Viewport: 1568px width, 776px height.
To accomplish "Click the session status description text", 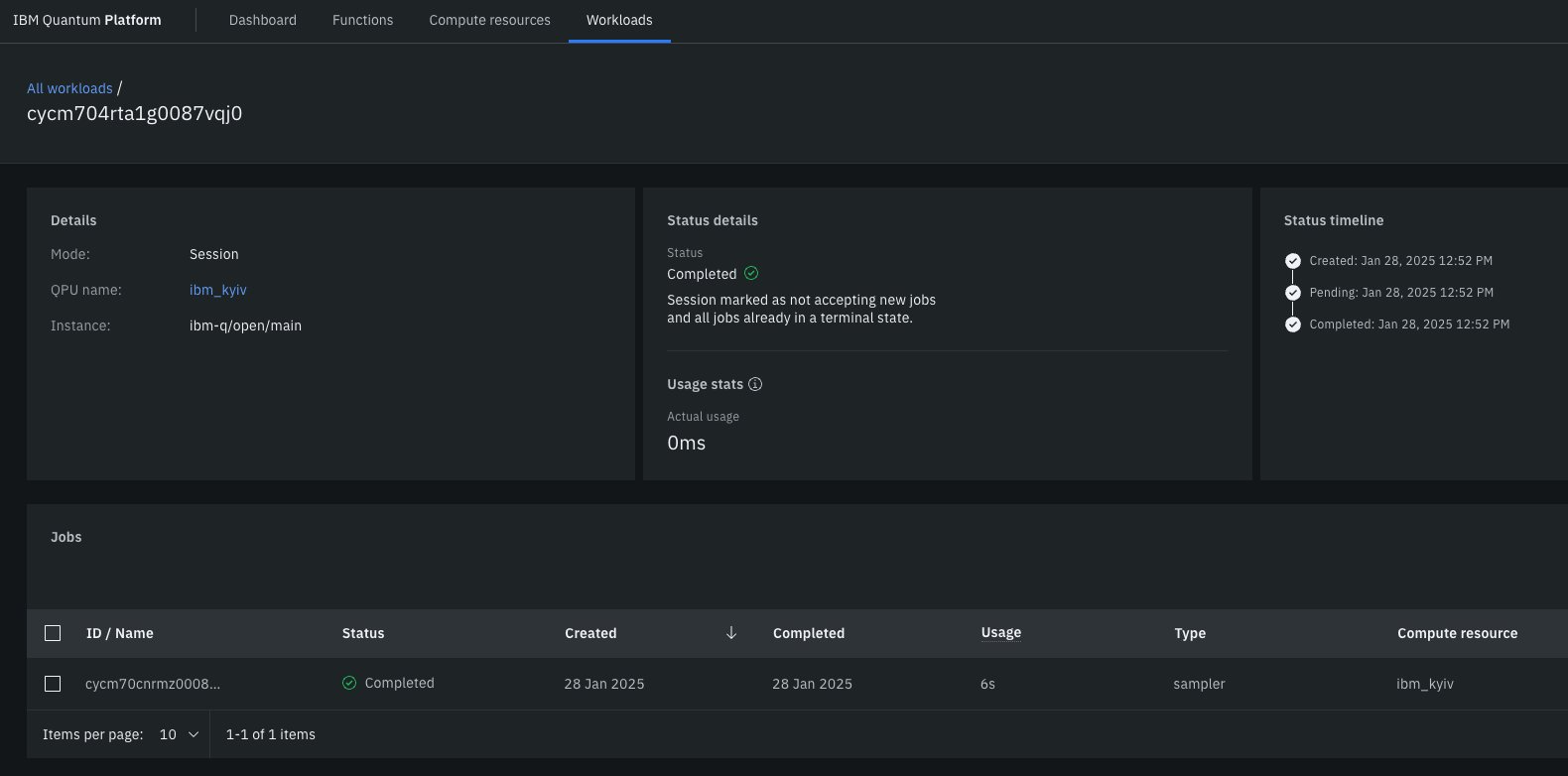I will tap(802, 309).
